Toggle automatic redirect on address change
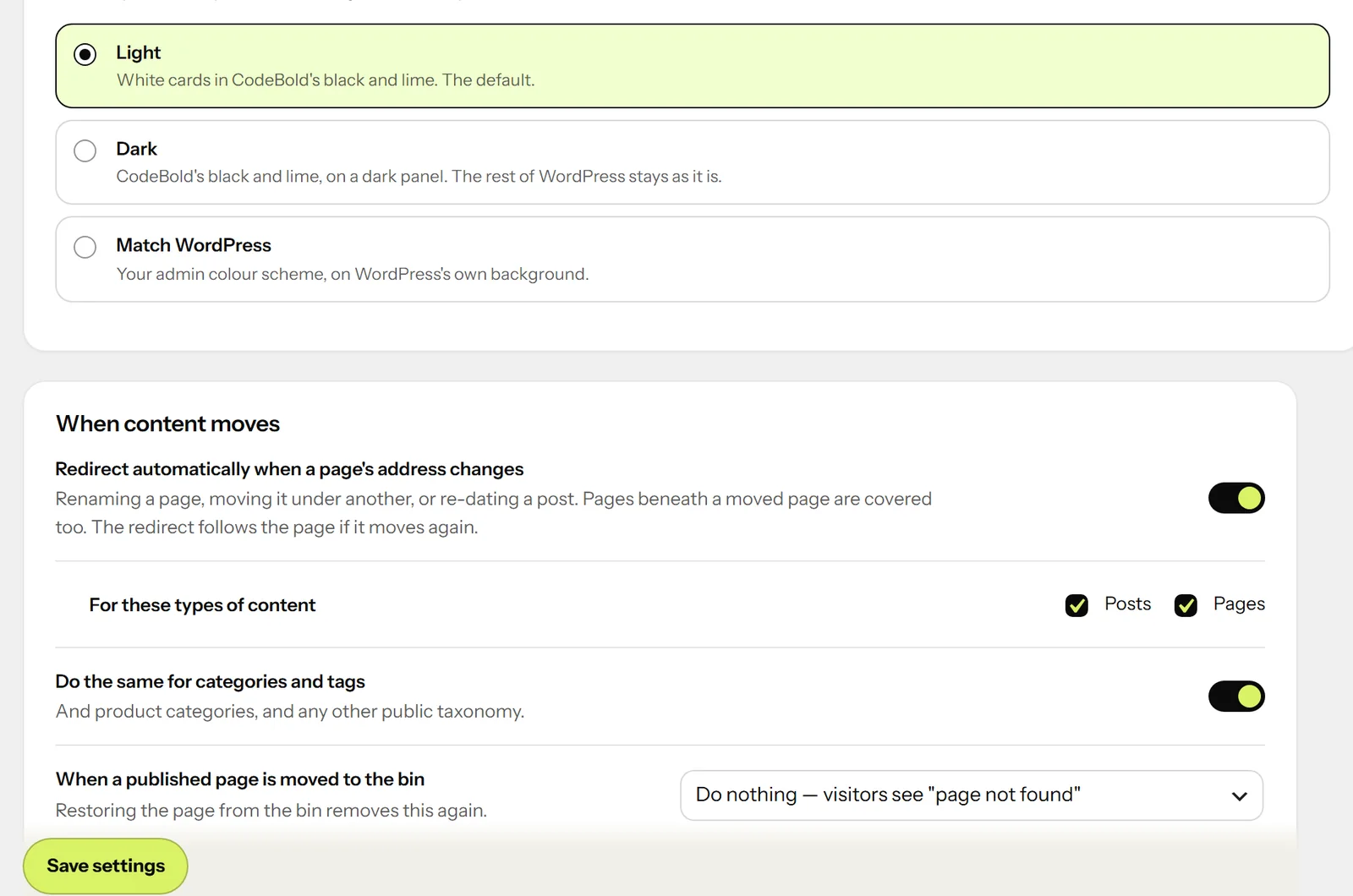This screenshot has width=1353, height=896. 1235,498
